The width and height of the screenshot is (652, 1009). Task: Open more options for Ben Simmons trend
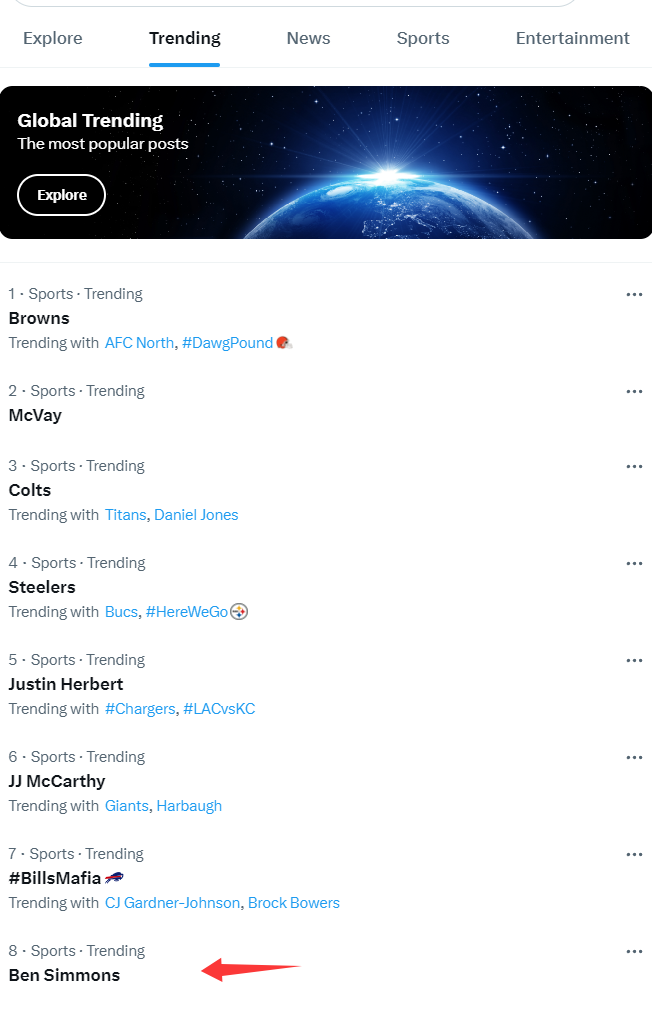pyautogui.click(x=634, y=952)
